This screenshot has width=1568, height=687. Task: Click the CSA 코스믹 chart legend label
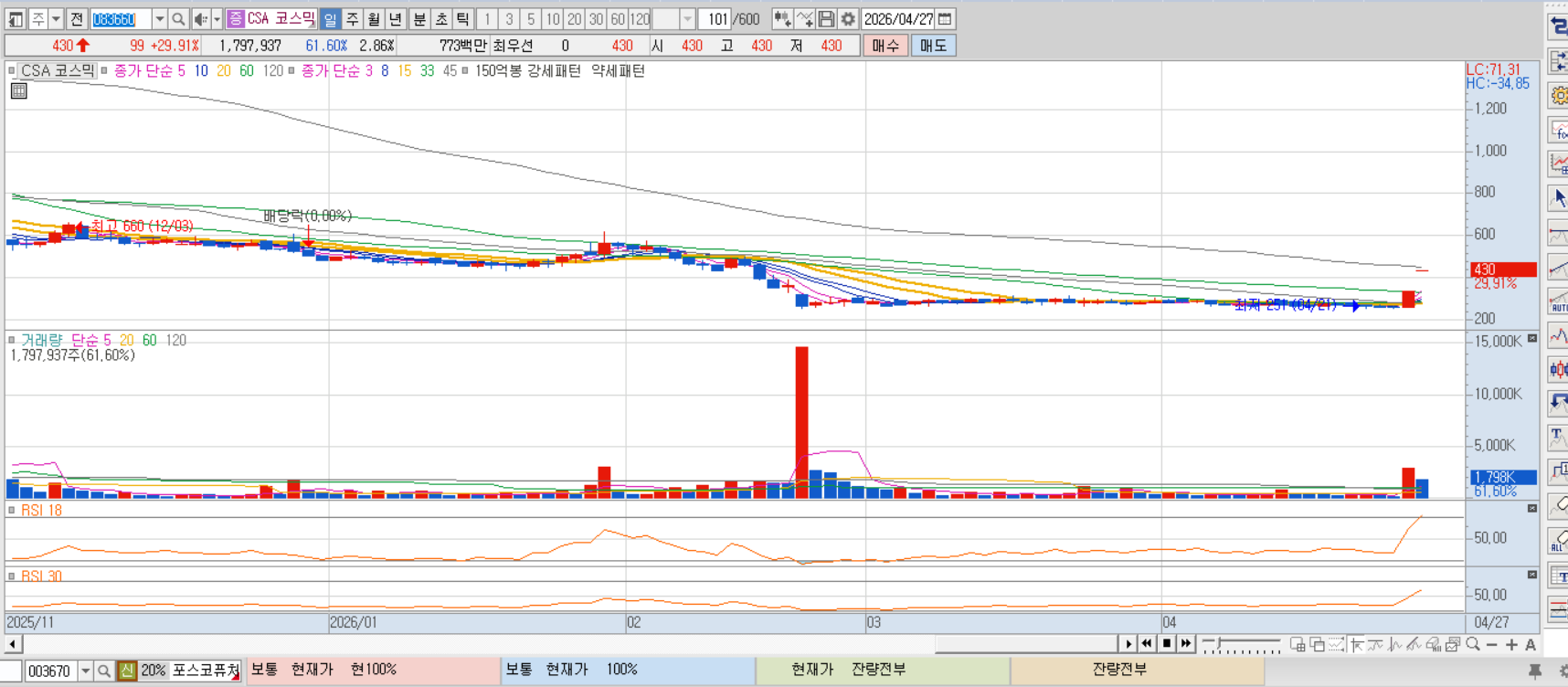(x=58, y=70)
